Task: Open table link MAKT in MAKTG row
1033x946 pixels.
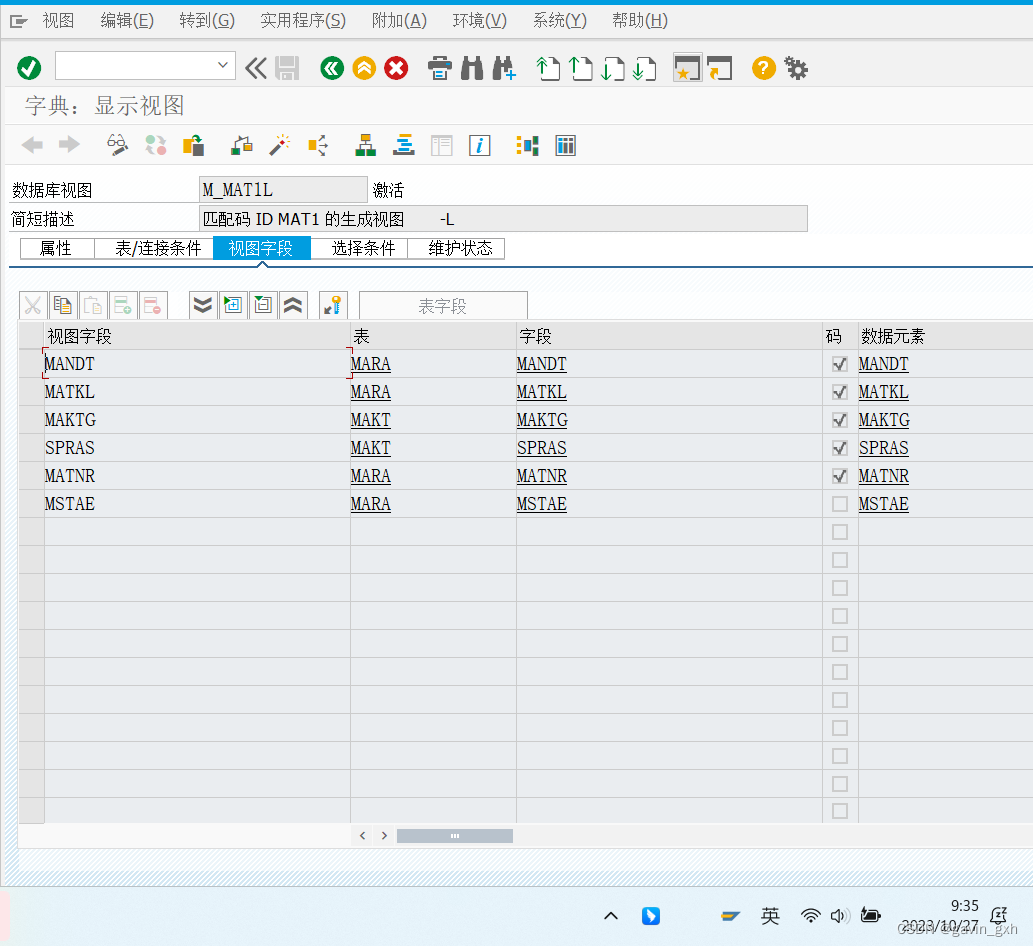Action: coord(370,420)
